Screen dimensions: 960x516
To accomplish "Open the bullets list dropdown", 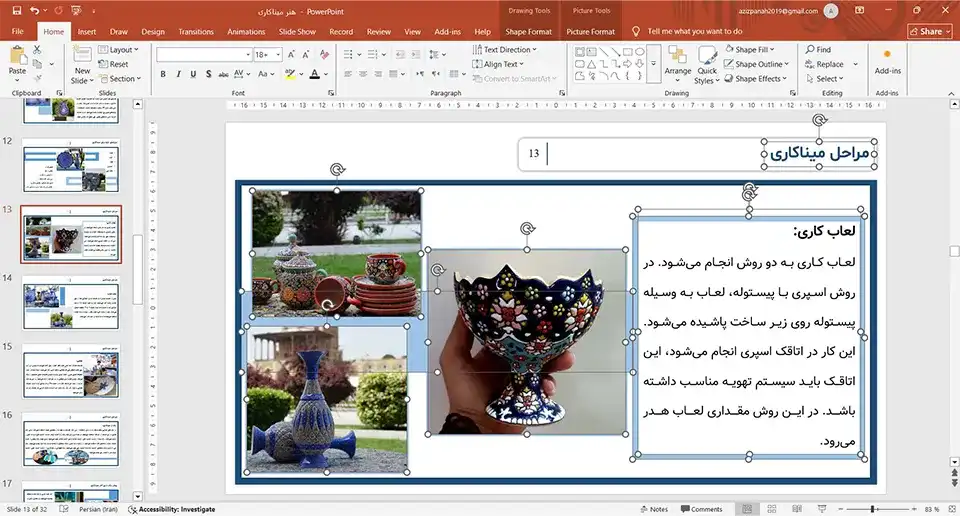I will tap(359, 54).
